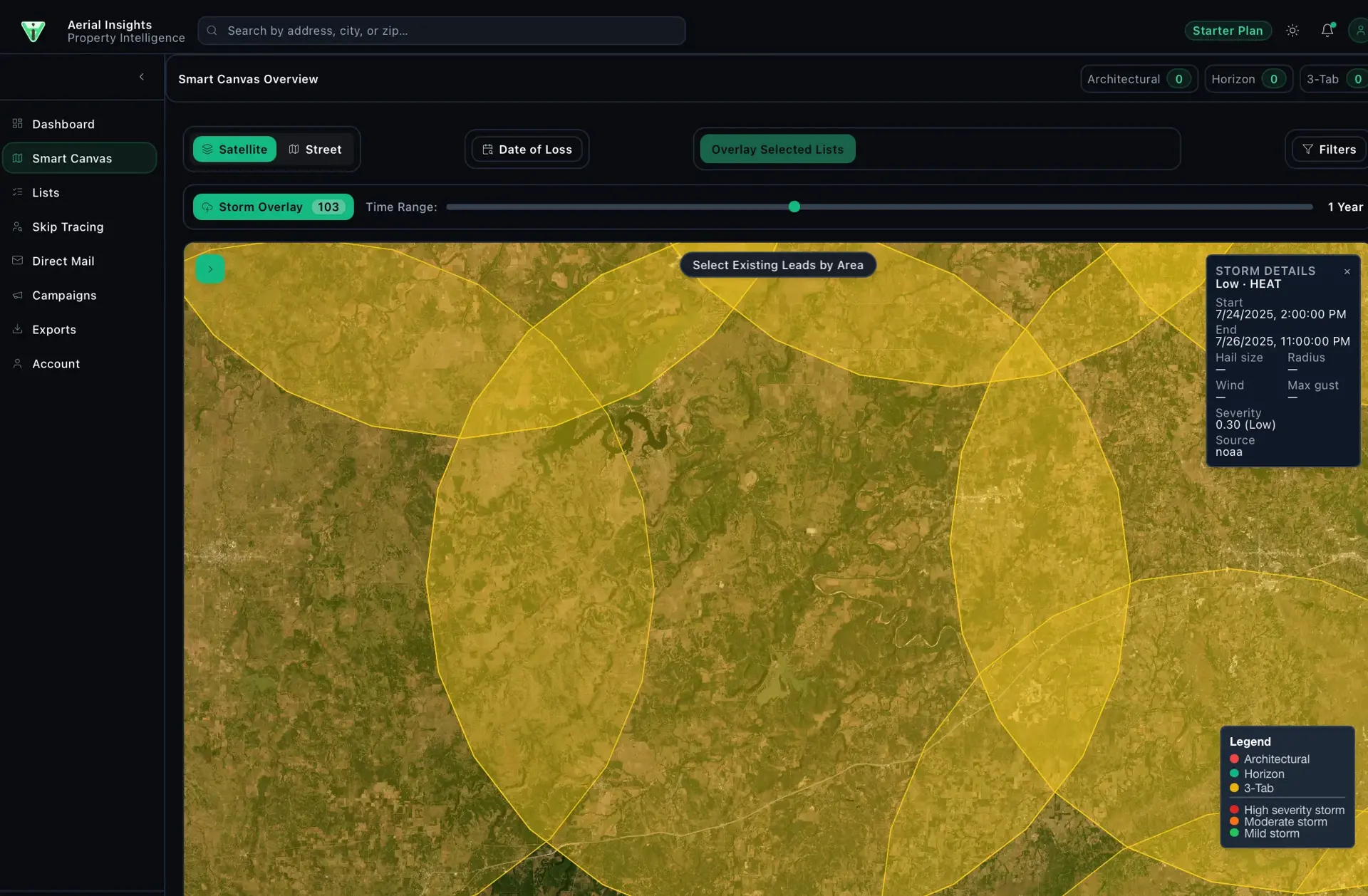Click the search magnifier icon
This screenshot has width=1368, height=896.
pos(212,31)
